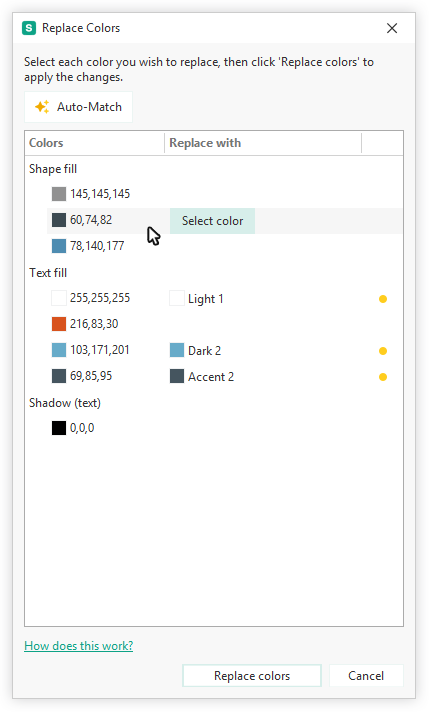Select the orange 216,83,30 swatch
This screenshot has width=429, height=712.
coord(59,324)
